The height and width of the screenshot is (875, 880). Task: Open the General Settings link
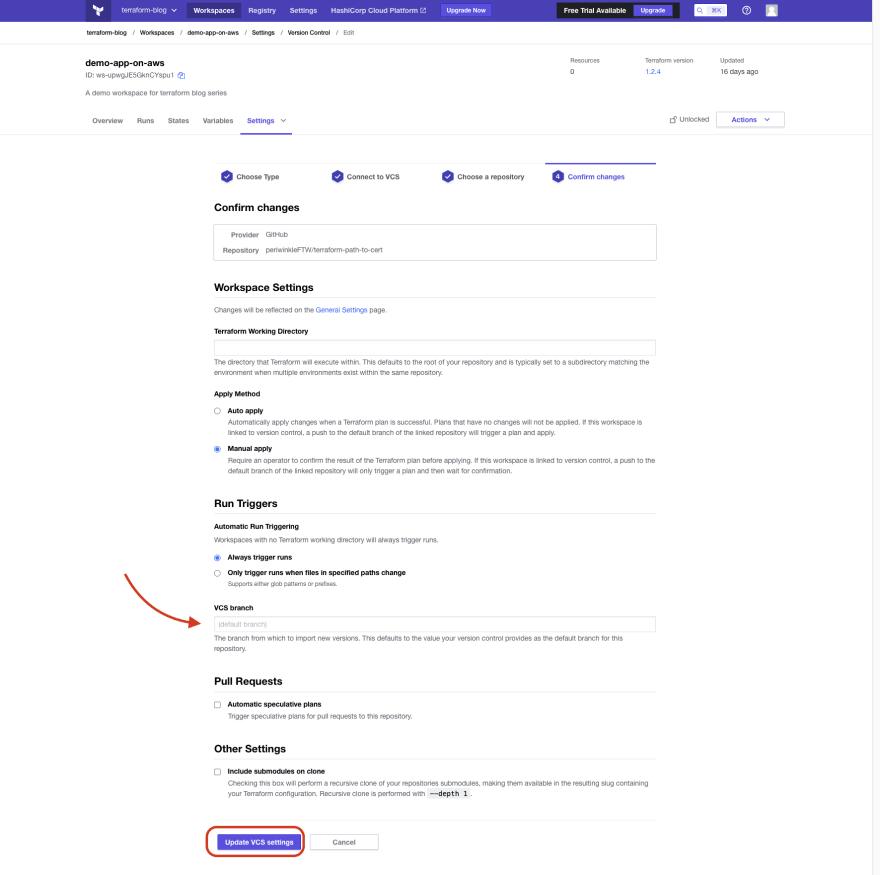[341, 310]
